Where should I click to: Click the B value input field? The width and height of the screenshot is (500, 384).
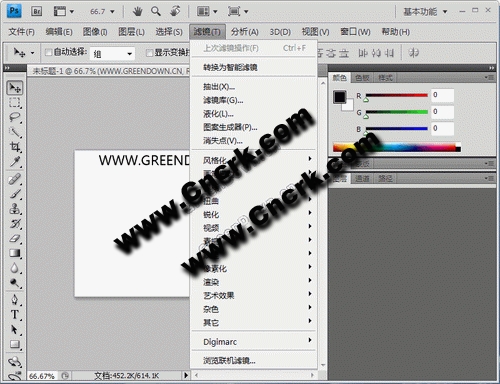click(442, 128)
